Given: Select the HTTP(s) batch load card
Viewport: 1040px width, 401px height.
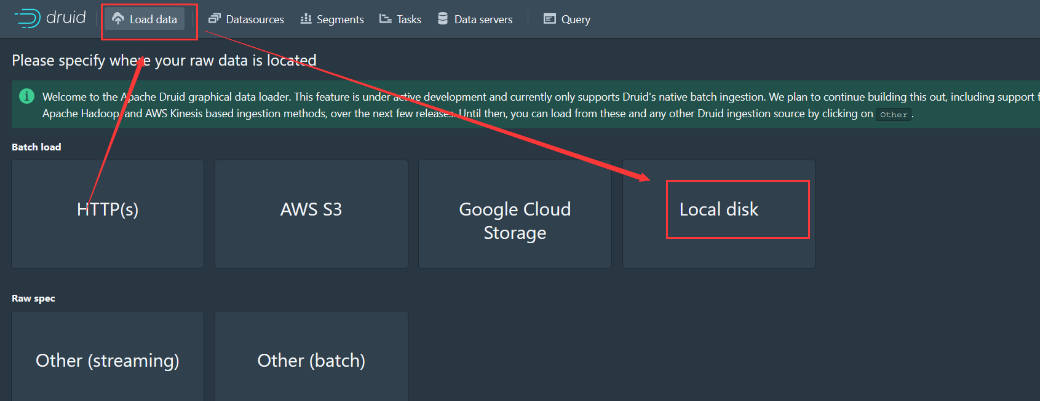Looking at the screenshot, I should click(107, 213).
